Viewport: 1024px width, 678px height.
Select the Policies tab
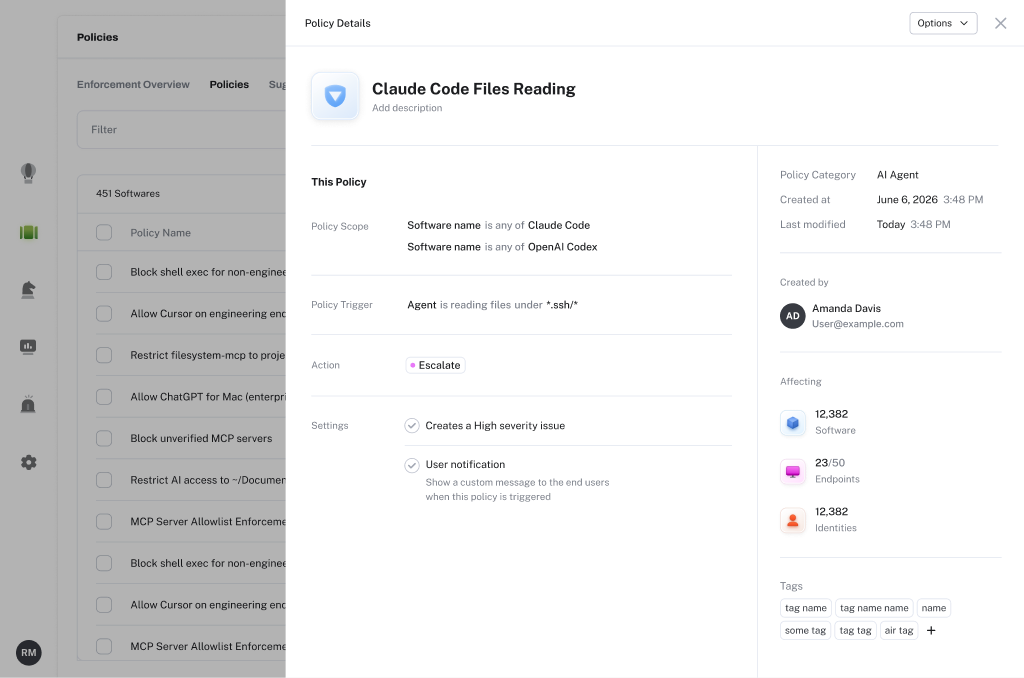(x=229, y=84)
